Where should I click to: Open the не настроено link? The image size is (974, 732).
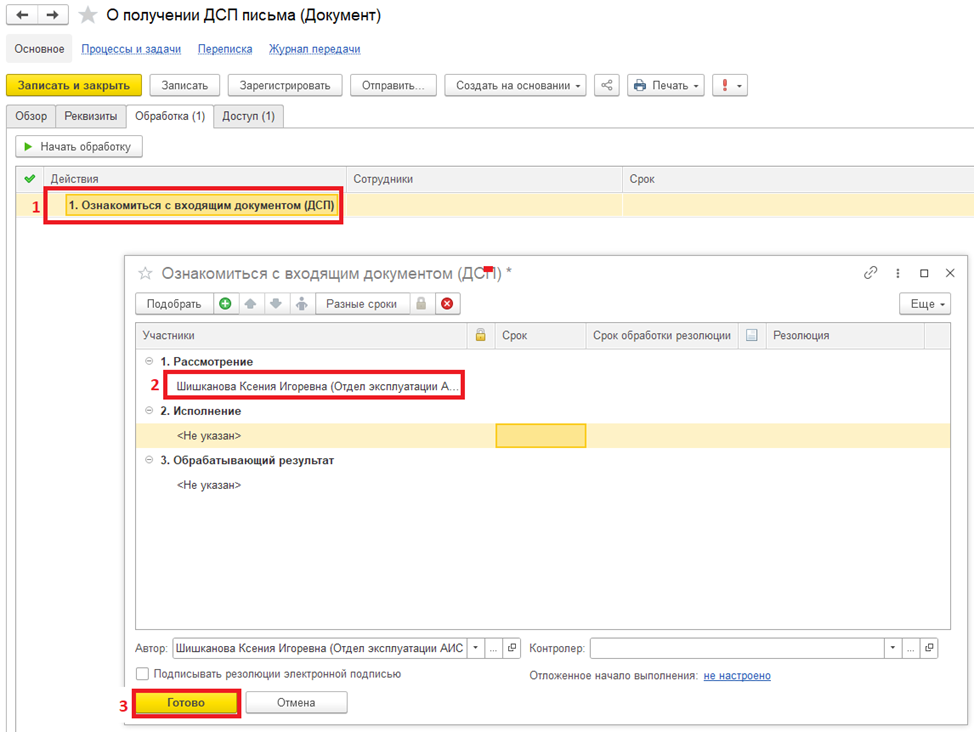pos(736,676)
